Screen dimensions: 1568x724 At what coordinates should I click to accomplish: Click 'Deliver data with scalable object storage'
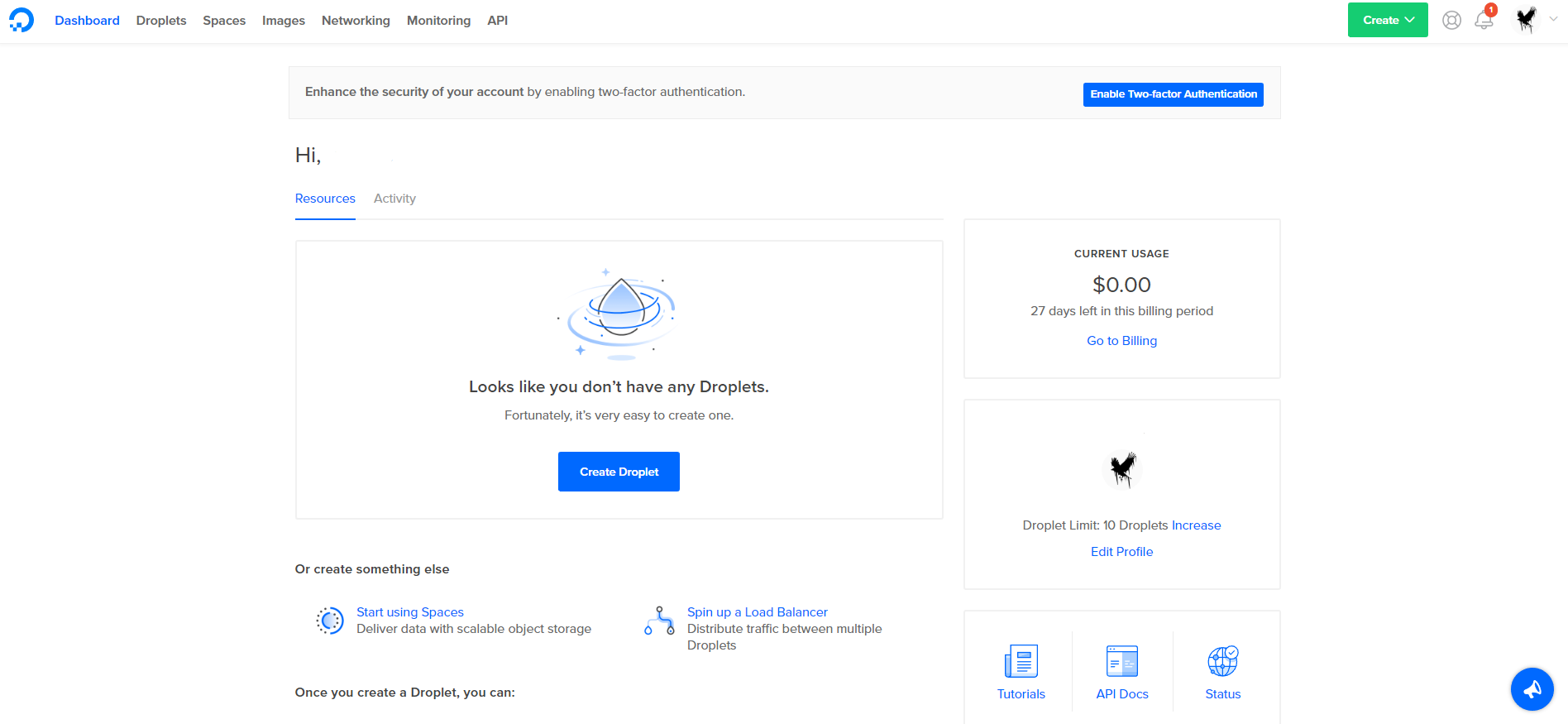click(474, 629)
